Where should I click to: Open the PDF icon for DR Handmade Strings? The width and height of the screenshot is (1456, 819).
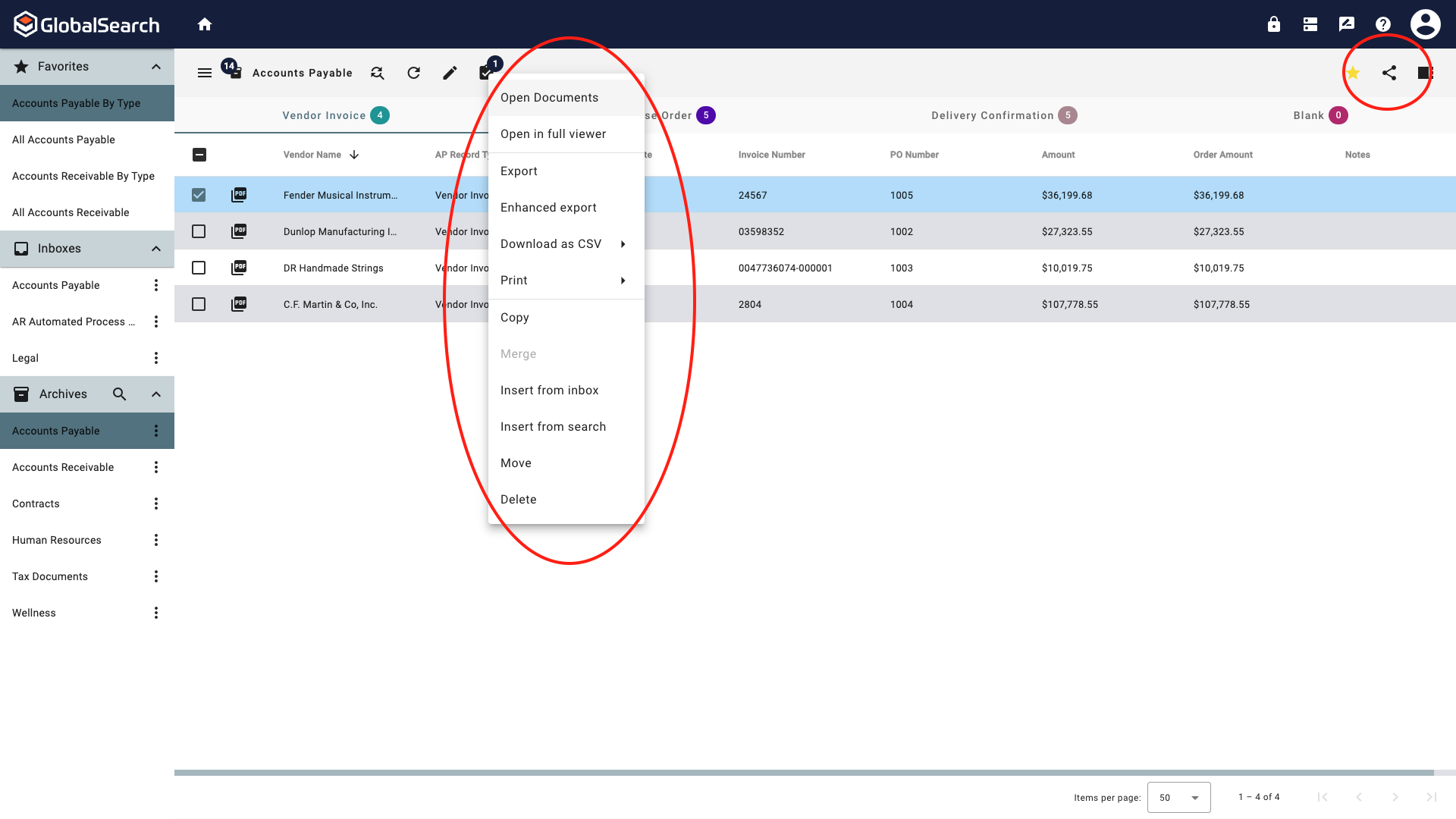coord(239,267)
